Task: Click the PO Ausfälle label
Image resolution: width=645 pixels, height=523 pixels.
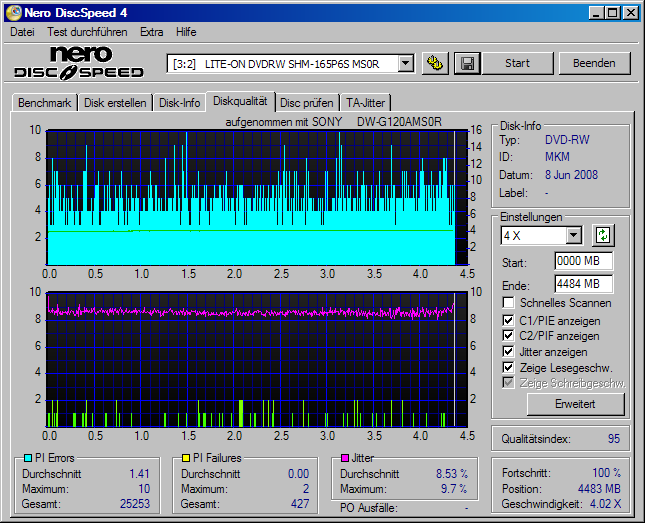Action: point(369,508)
